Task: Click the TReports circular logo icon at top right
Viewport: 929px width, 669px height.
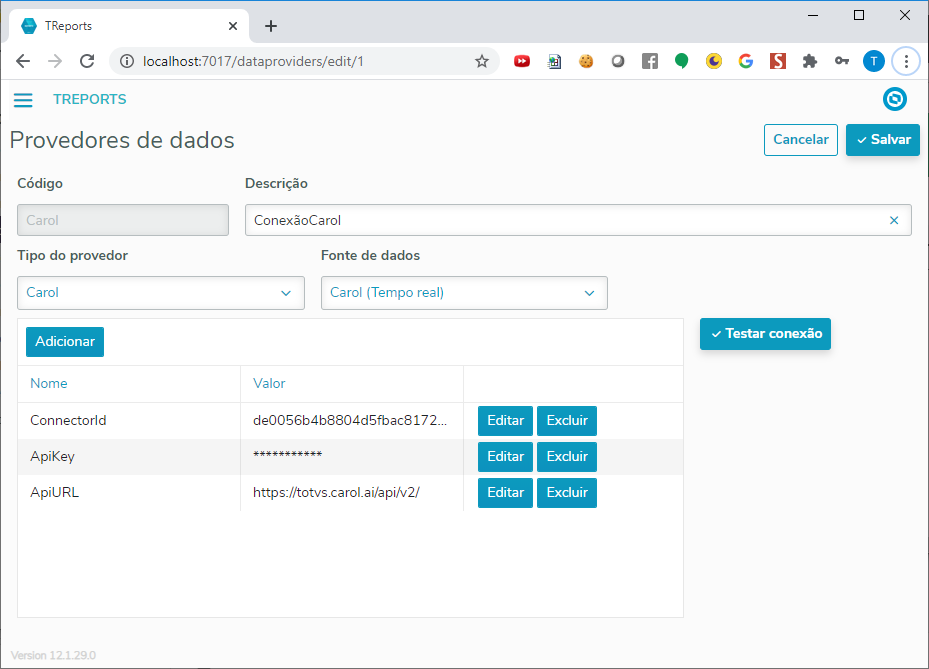Action: tap(895, 99)
